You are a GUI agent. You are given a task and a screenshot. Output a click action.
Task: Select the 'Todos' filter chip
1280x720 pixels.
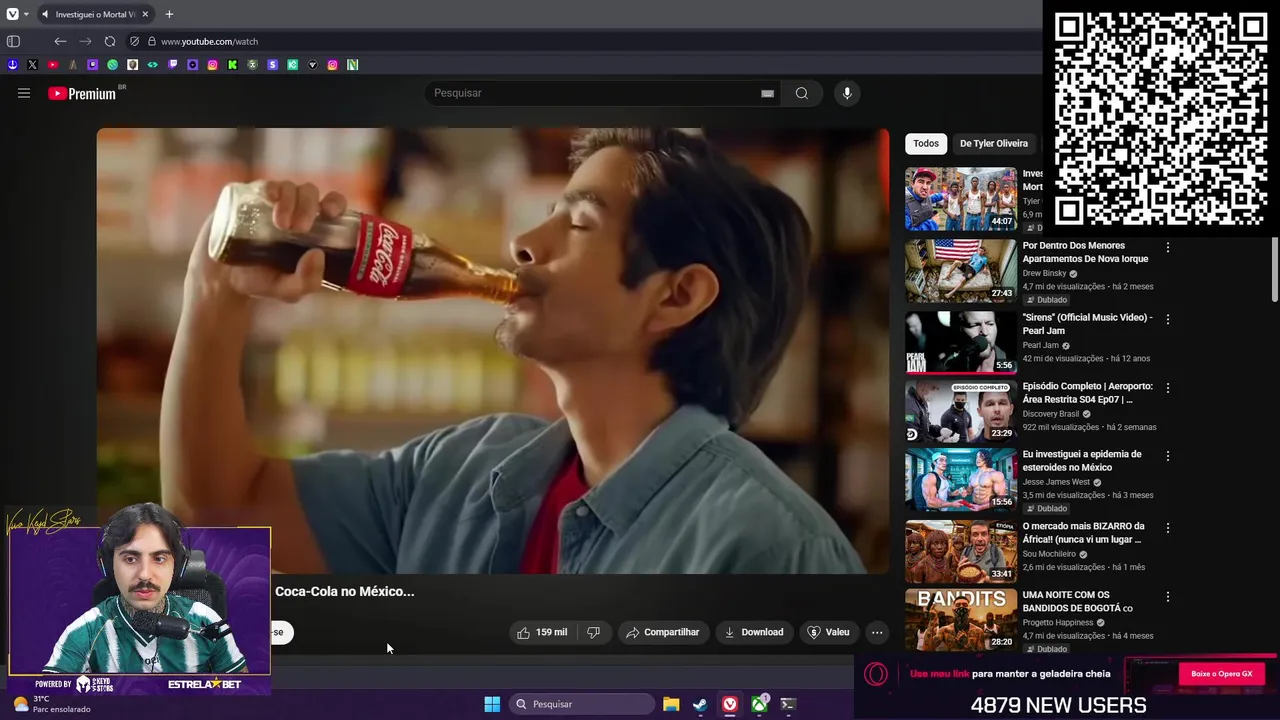926,143
